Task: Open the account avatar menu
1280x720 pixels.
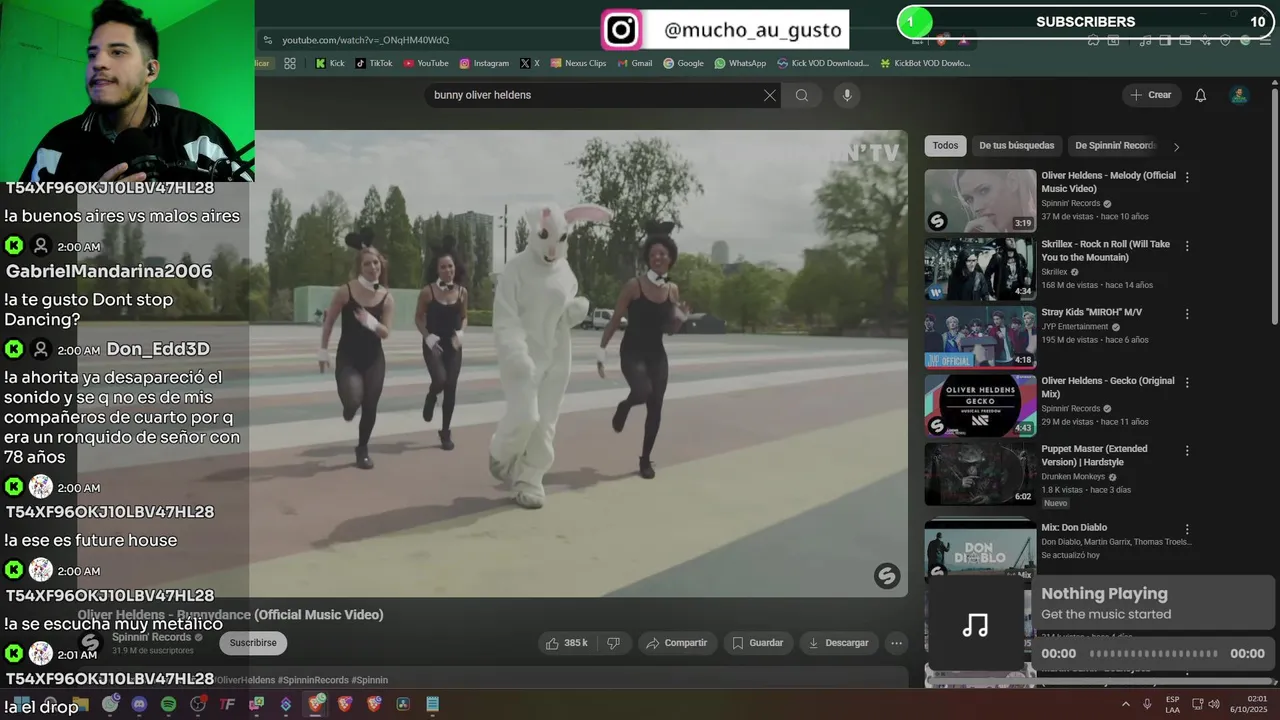Action: [x=1239, y=95]
